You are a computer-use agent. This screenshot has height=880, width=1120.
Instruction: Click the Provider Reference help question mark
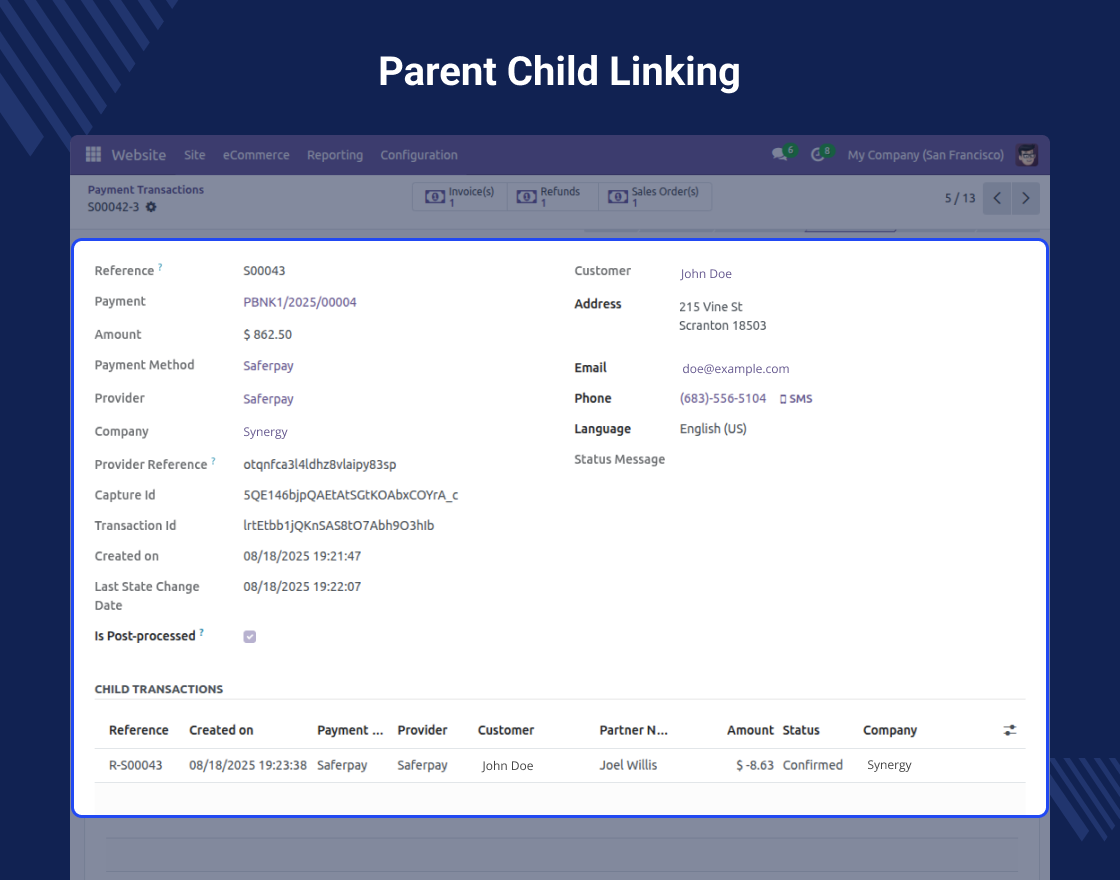tap(213, 461)
